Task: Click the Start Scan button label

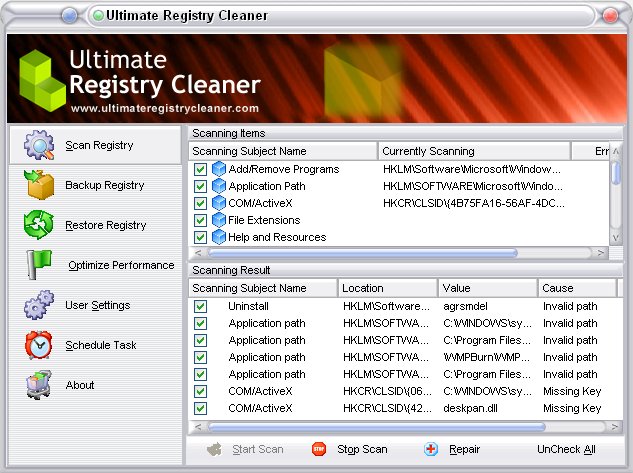Action: [258, 449]
